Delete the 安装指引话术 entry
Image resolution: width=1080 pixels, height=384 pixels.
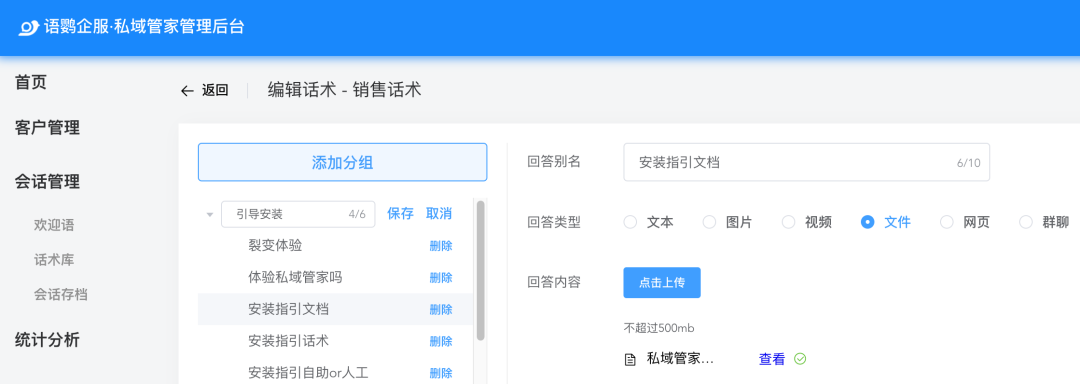441,341
